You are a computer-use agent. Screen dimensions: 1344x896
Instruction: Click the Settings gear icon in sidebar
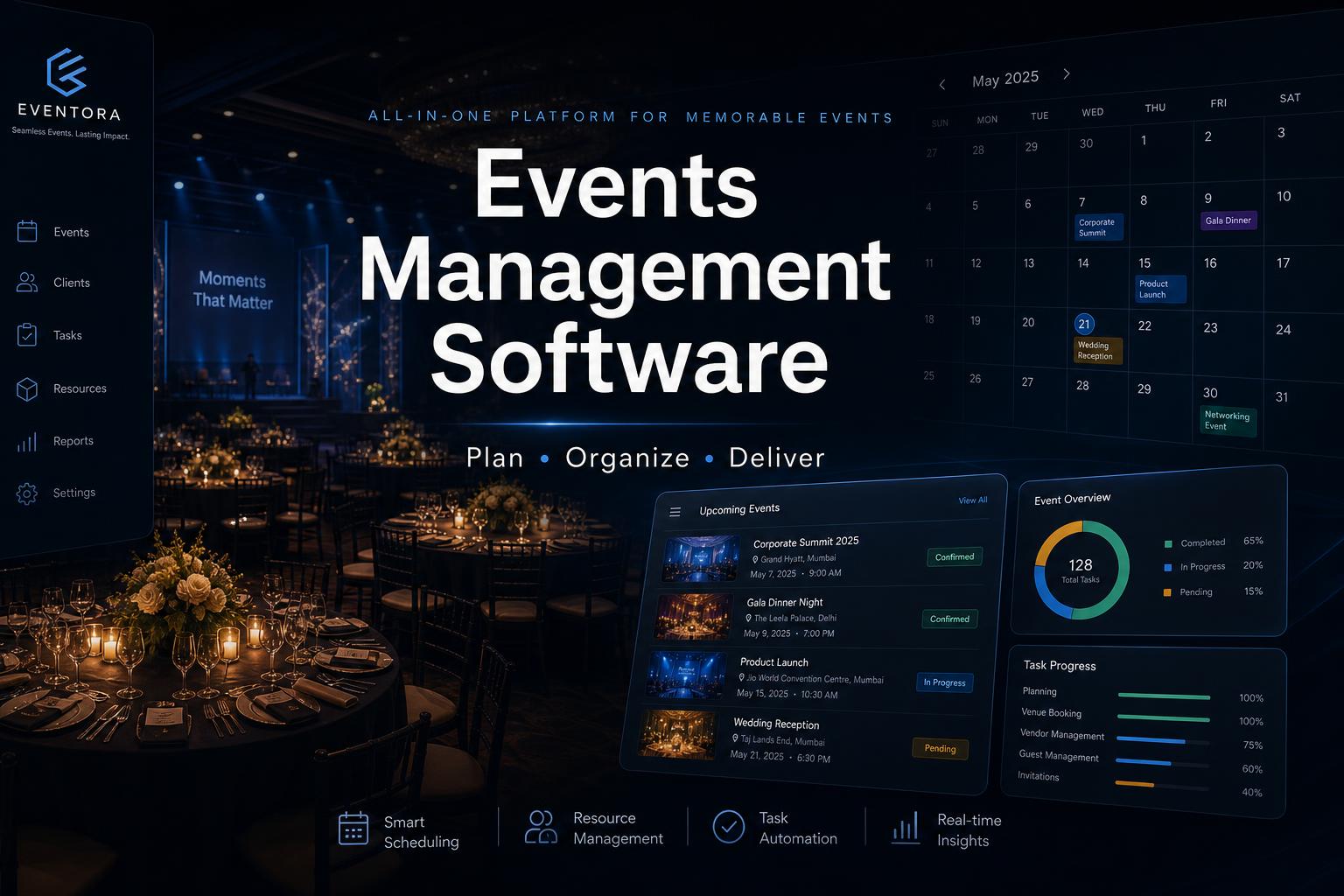tap(27, 493)
